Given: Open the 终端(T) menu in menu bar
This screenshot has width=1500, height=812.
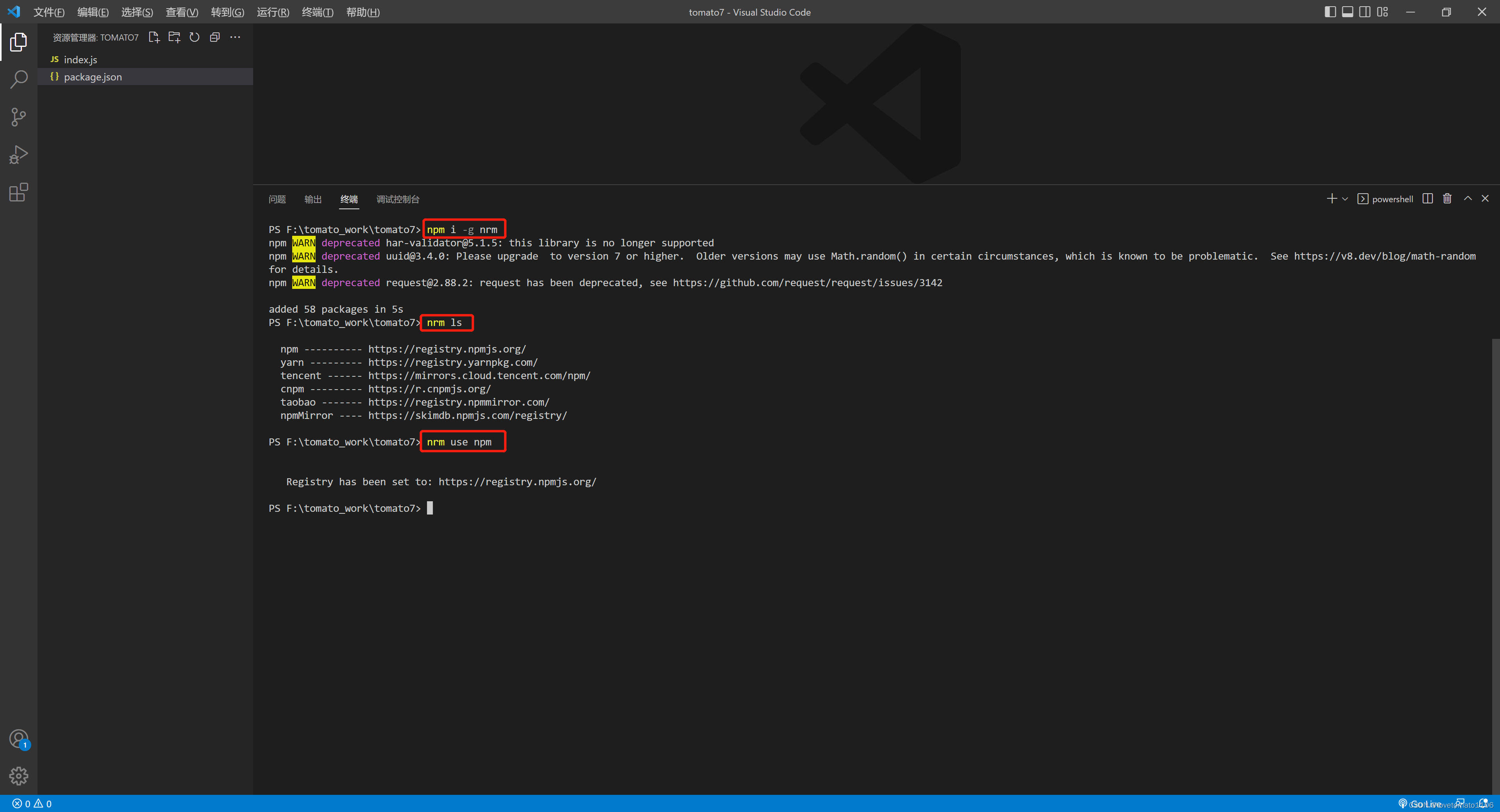Looking at the screenshot, I should [x=317, y=12].
